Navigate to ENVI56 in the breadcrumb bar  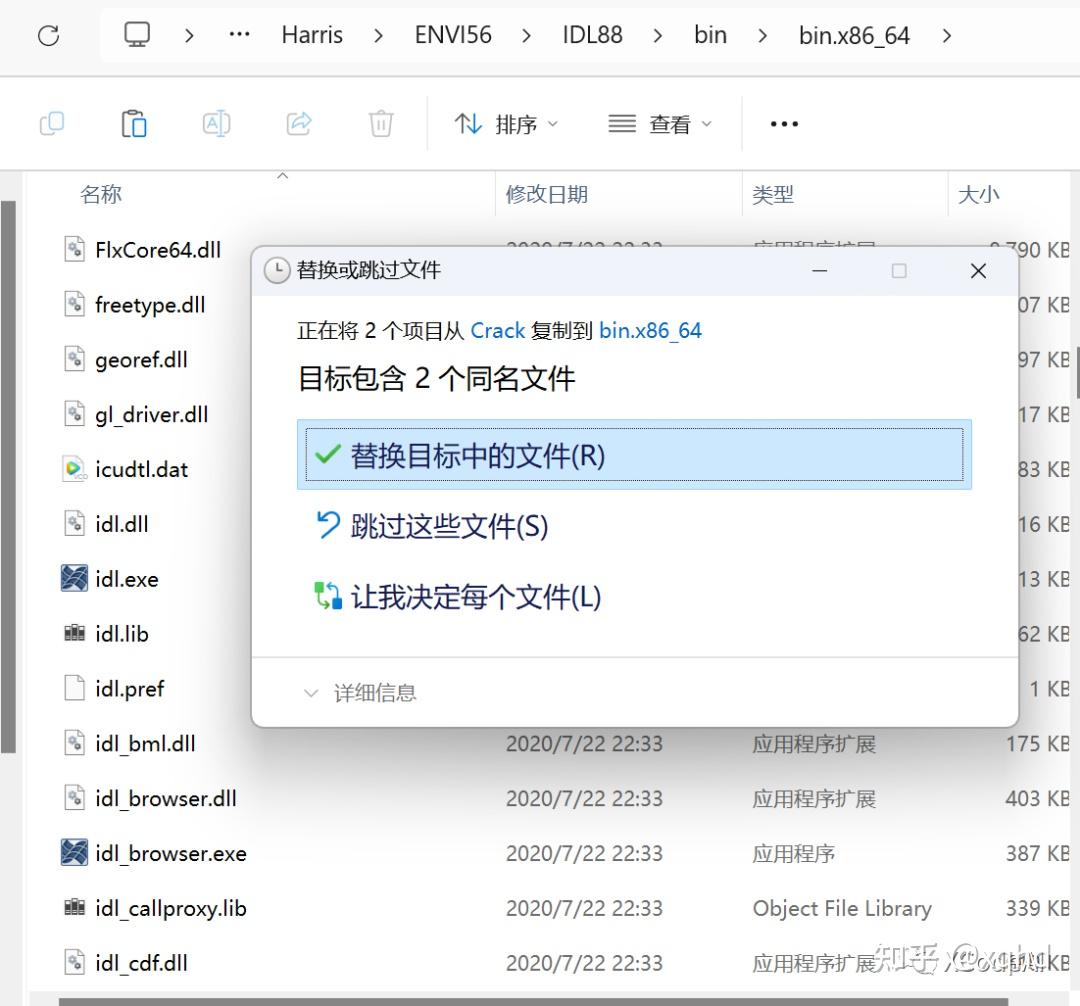coord(452,34)
